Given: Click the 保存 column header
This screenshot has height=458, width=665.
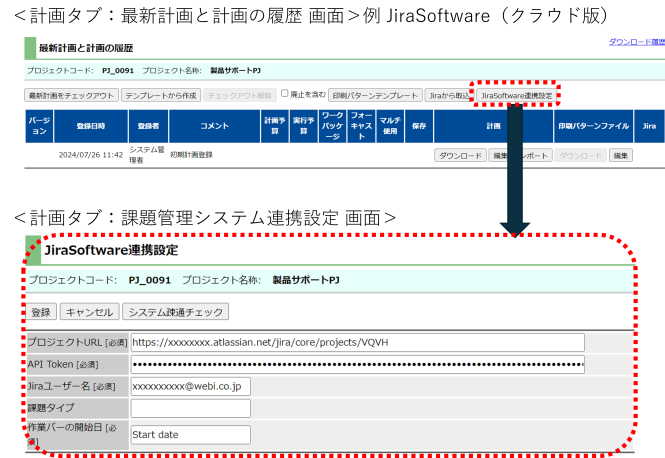Looking at the screenshot, I should pos(419,126).
